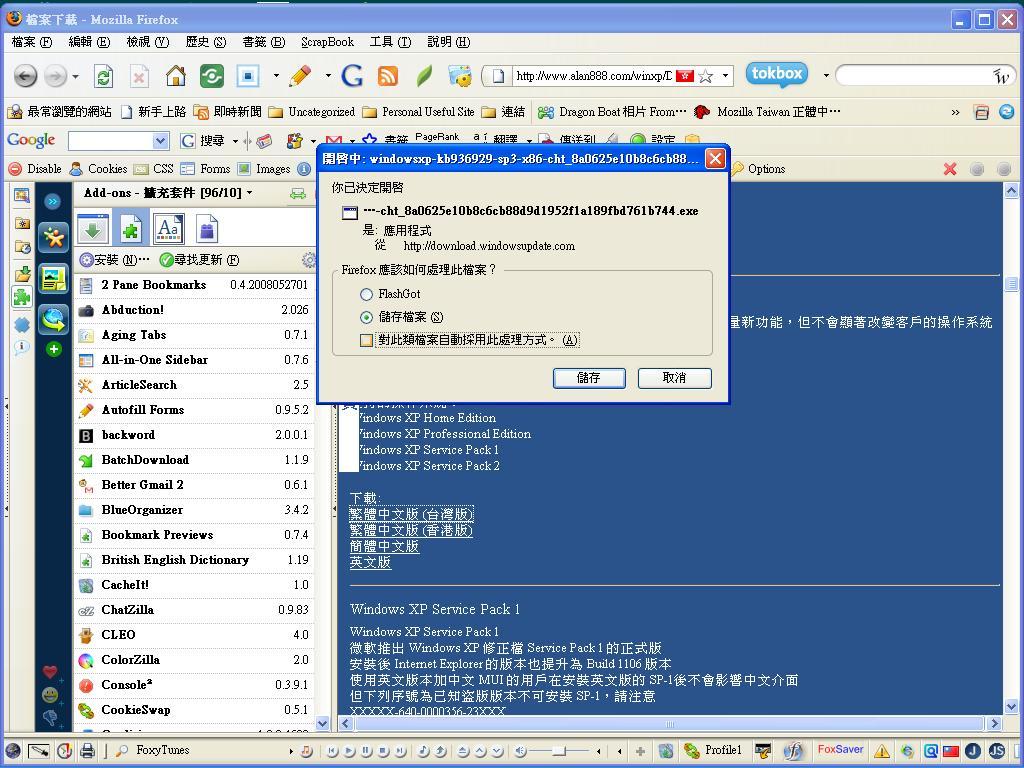The width and height of the screenshot is (1024, 768).
Task: Click the FoxSaver status bar icon
Action: pyautogui.click(x=840, y=750)
